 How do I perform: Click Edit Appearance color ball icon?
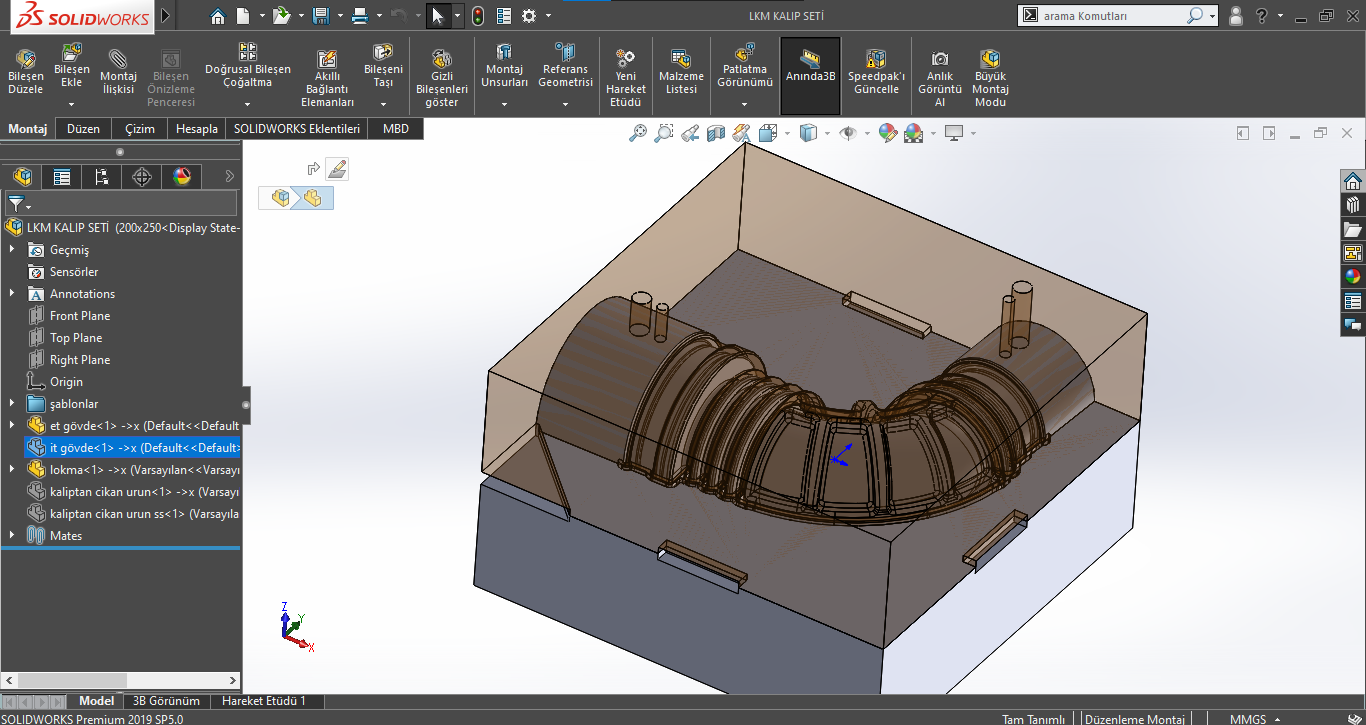(887, 133)
